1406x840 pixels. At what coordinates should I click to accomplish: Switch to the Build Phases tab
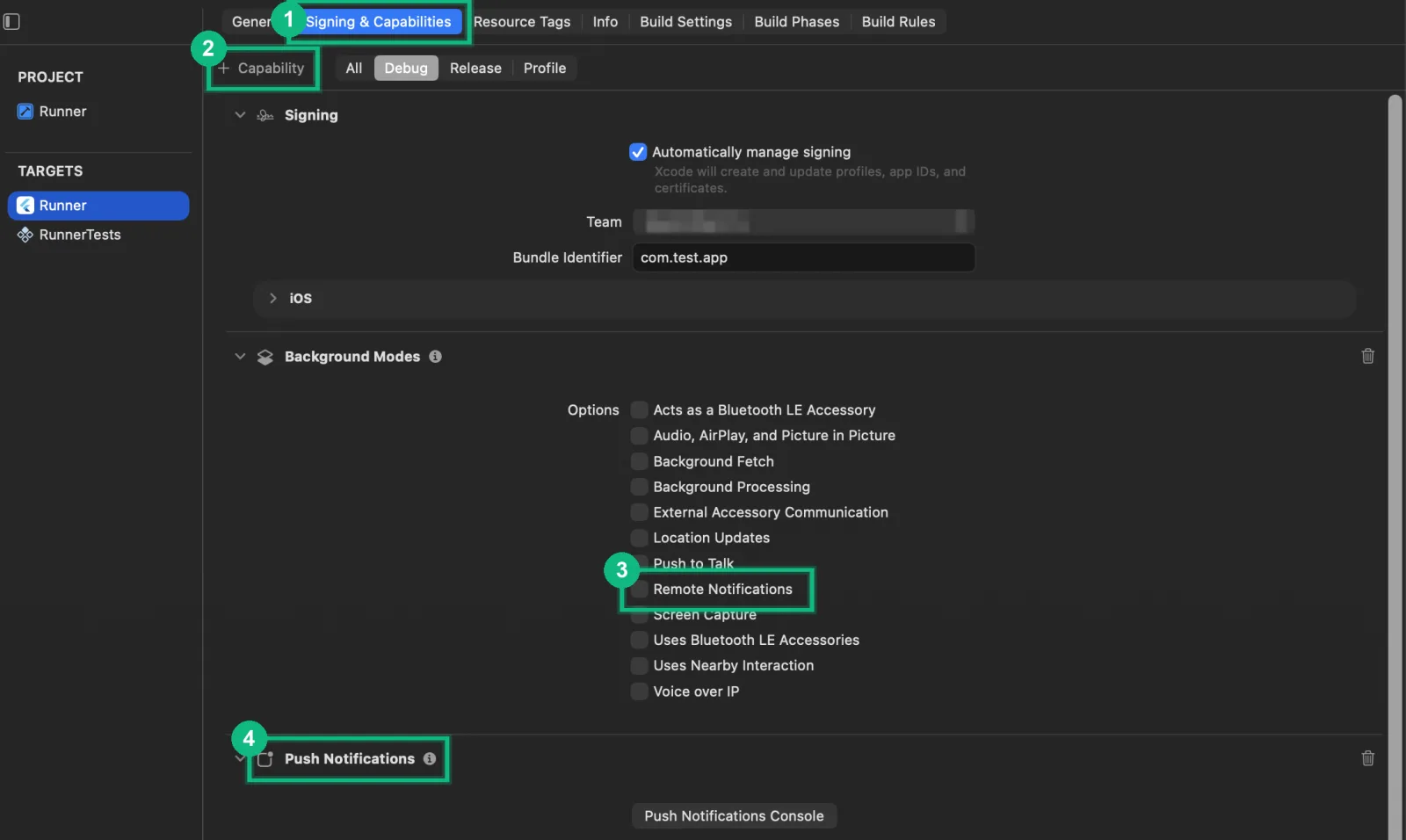(796, 22)
